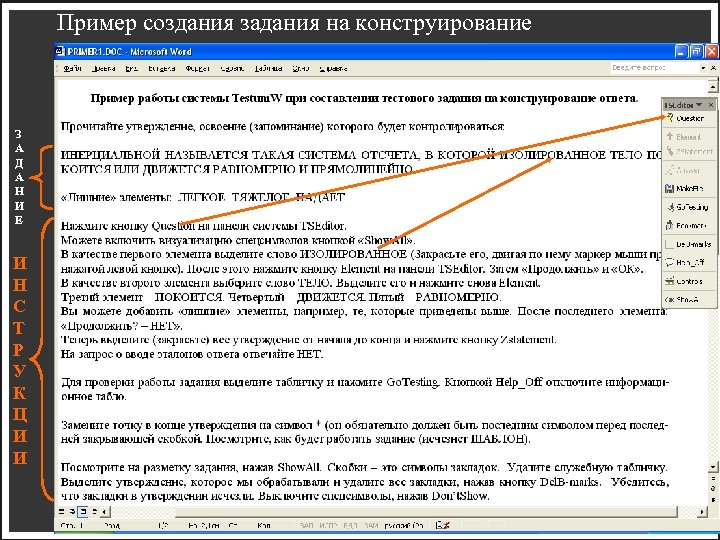Open the Формат menu
This screenshot has height=540, width=720.
197,68
